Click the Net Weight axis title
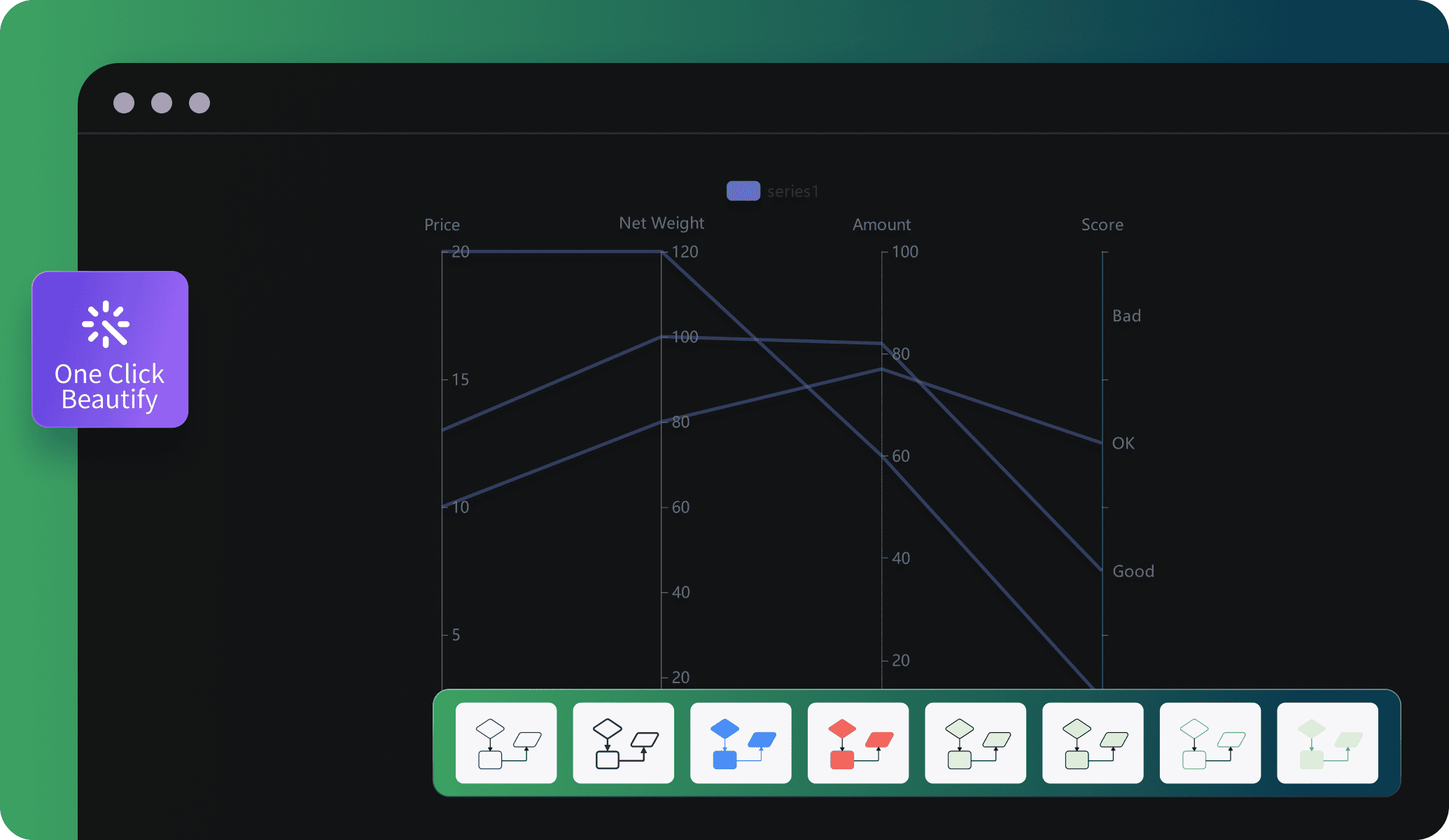The width and height of the screenshot is (1449, 840). (661, 223)
